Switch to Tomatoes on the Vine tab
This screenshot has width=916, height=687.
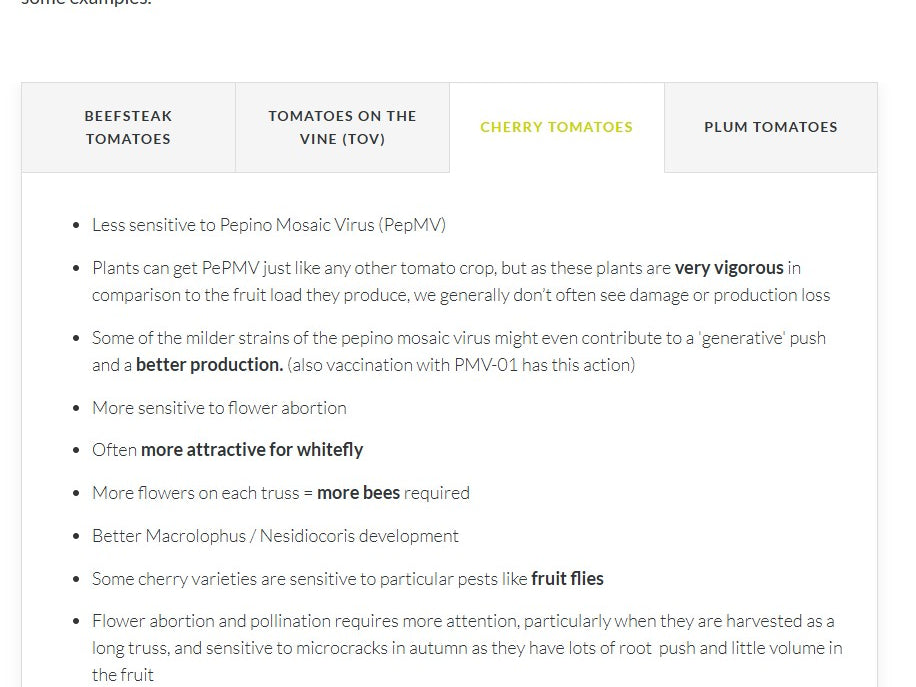coord(342,127)
